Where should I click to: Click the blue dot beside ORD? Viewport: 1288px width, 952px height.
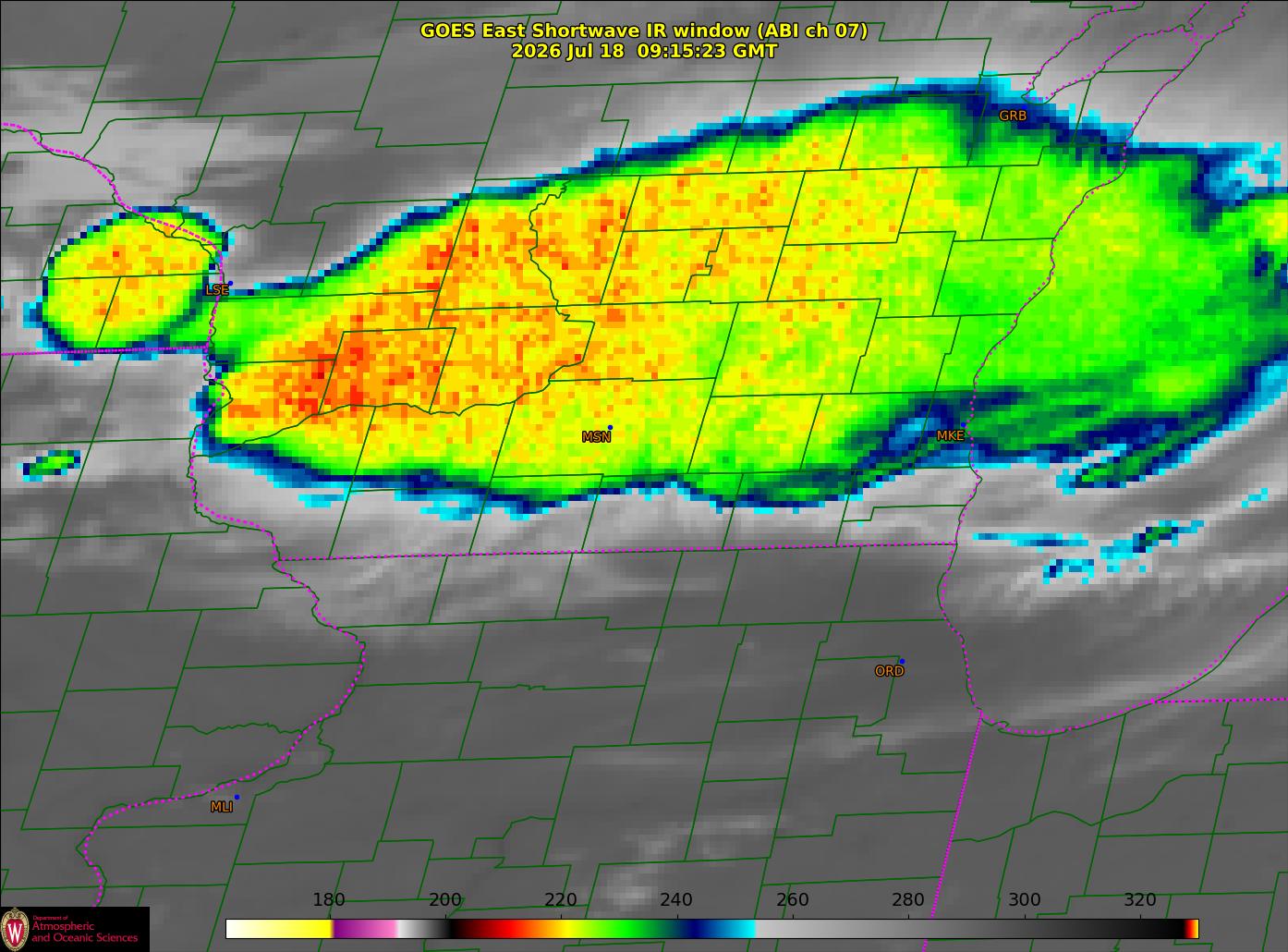coord(902,661)
